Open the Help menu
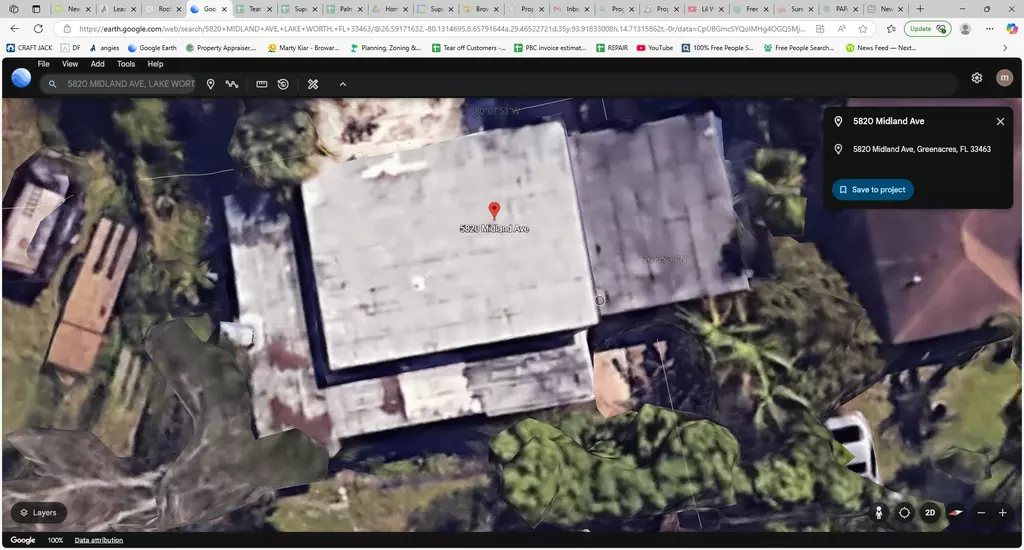Viewport: 1024px width, 550px height. tap(155, 64)
